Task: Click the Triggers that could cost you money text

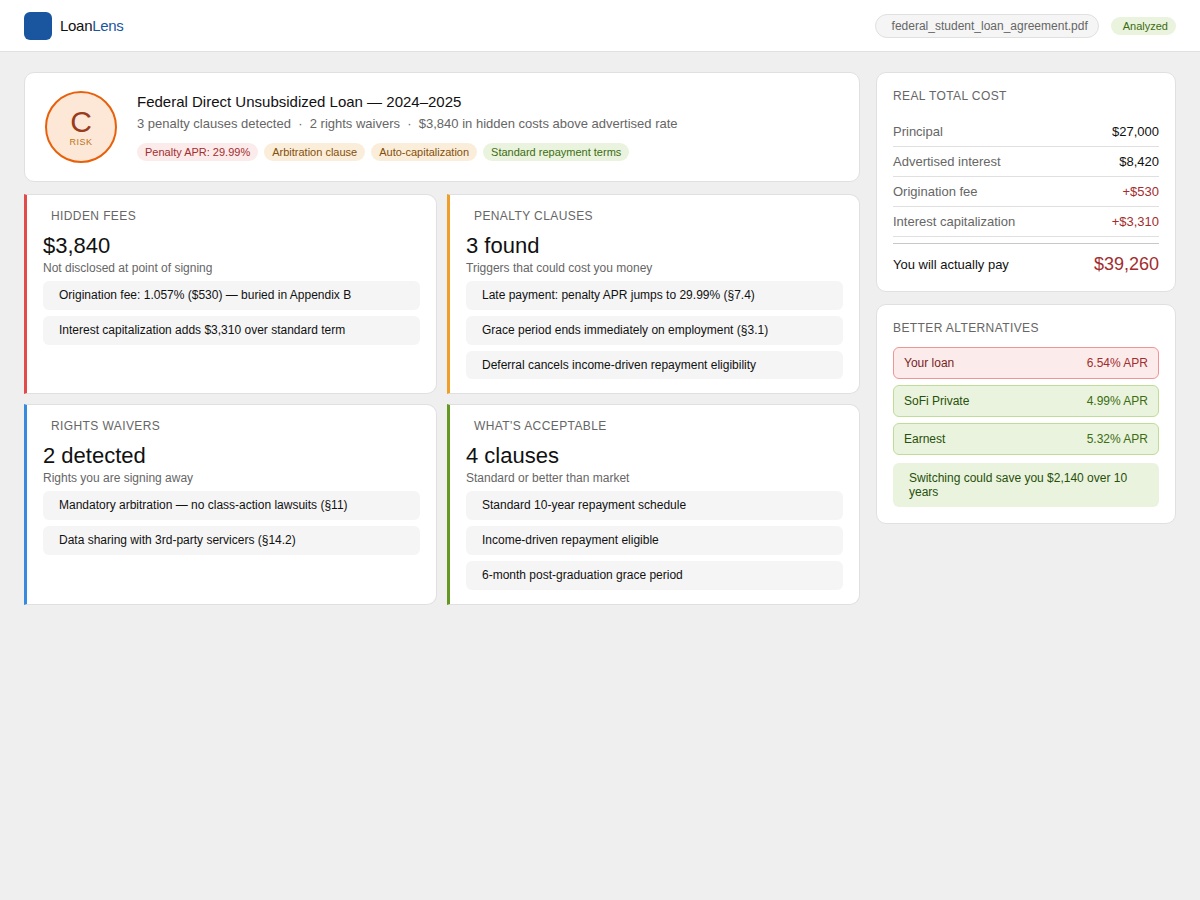Action: coord(559,268)
